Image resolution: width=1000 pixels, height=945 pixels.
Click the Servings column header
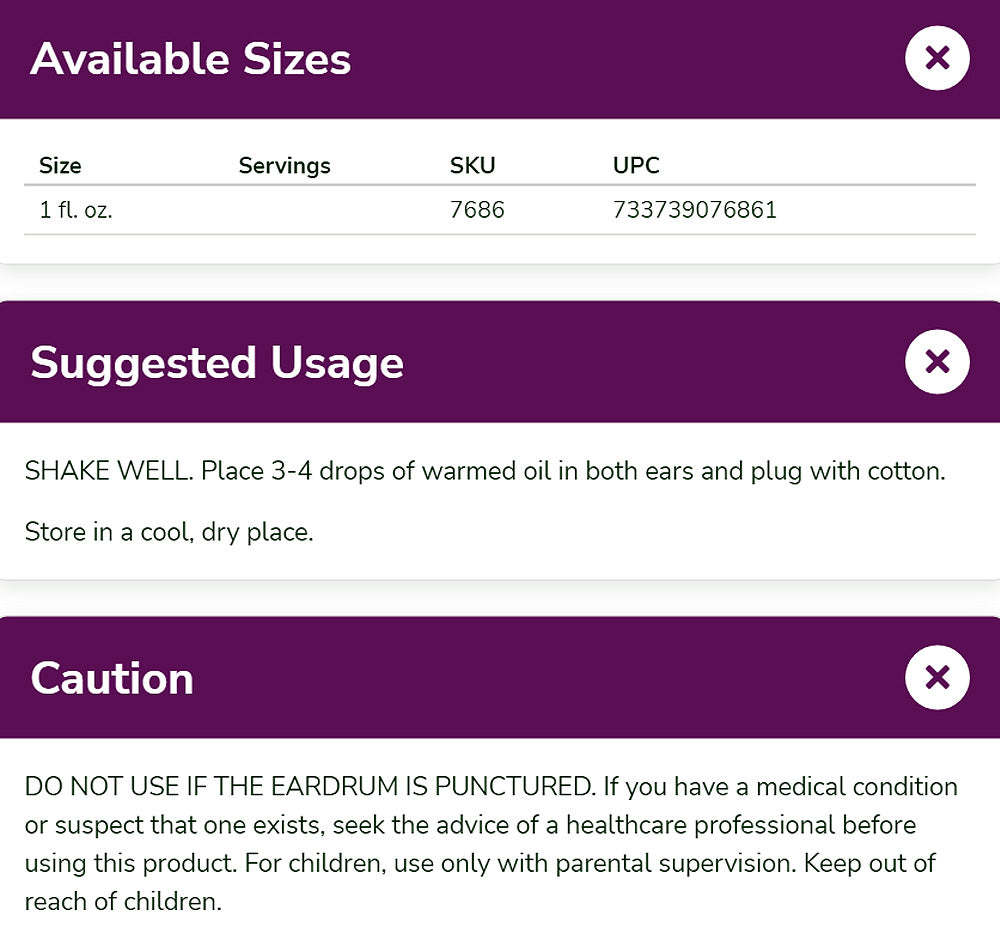tap(284, 166)
